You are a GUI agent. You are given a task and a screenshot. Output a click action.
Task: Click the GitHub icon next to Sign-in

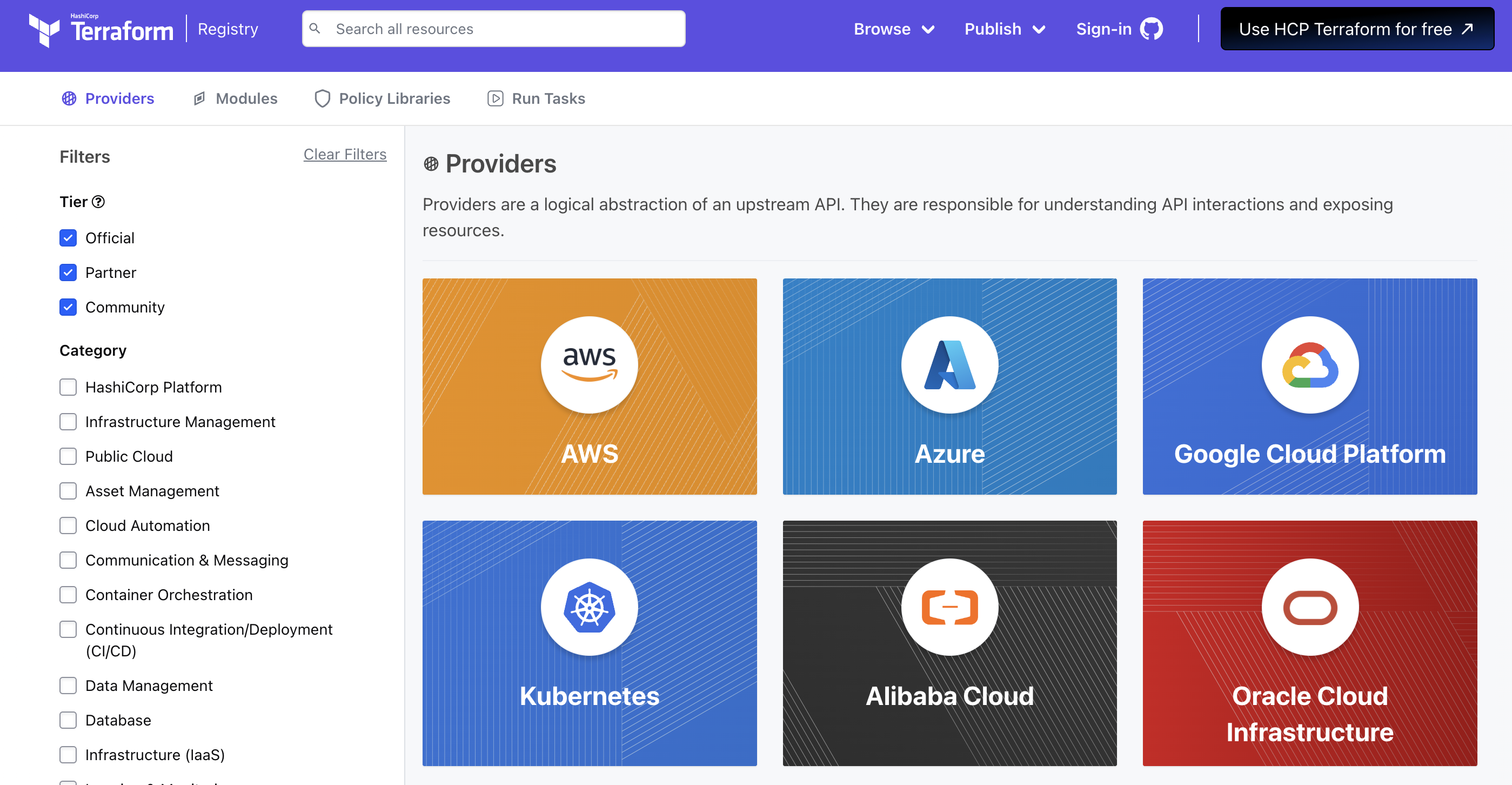1151,29
